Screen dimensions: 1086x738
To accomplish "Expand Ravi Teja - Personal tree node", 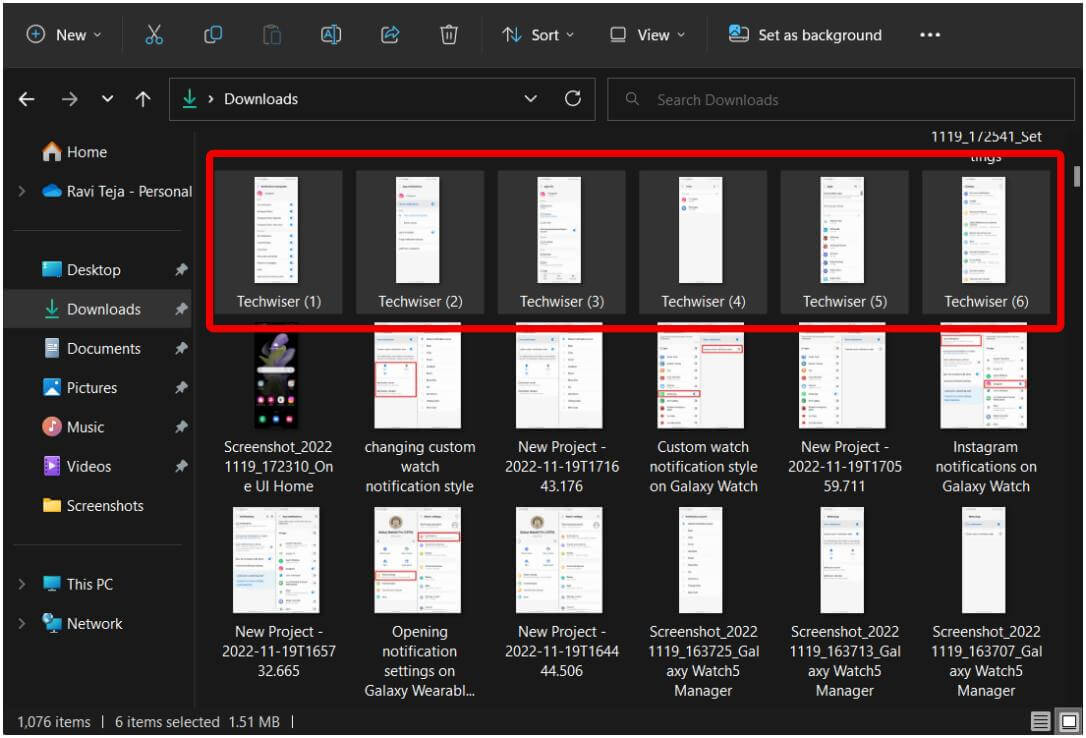I will [22, 191].
